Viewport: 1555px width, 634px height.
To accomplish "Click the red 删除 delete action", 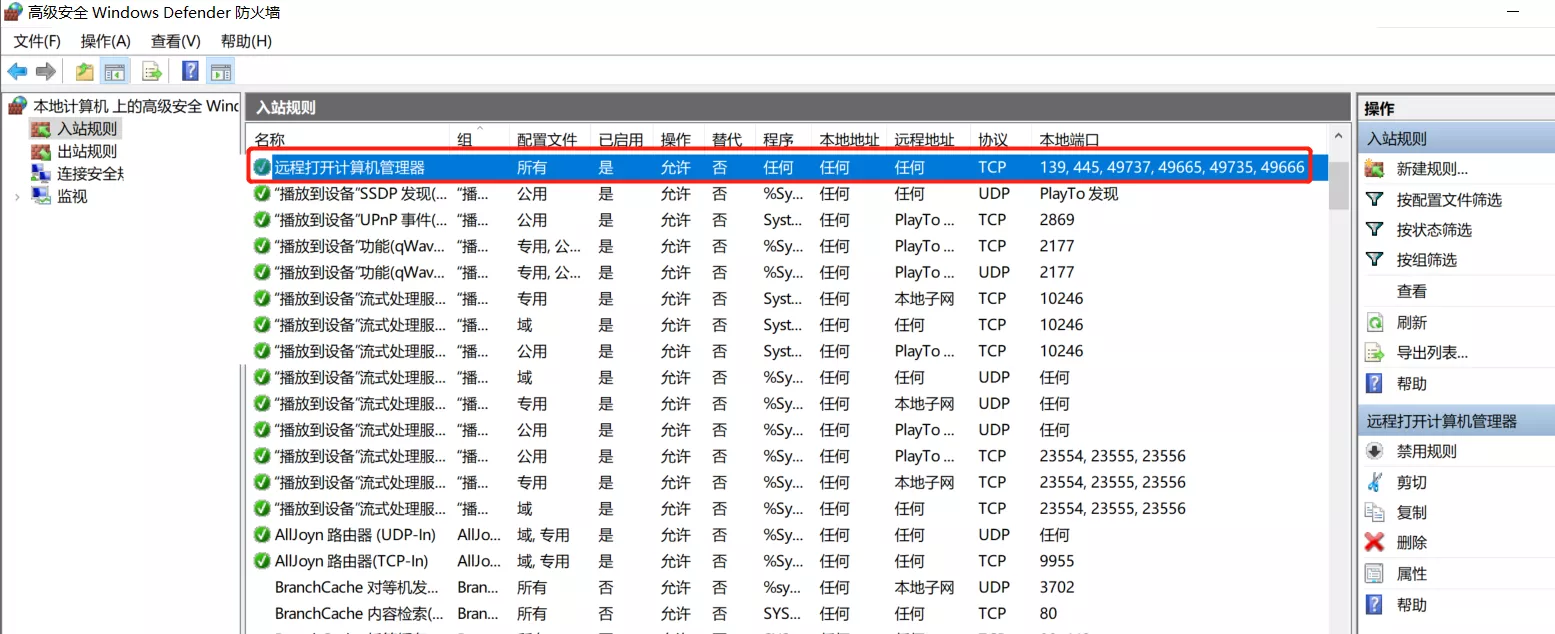I will tap(1411, 543).
